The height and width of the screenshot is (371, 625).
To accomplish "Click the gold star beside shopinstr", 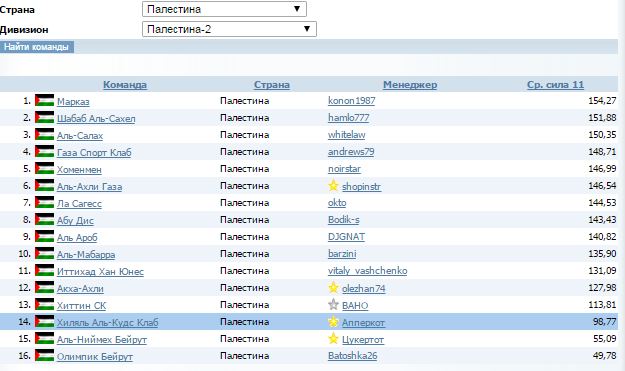I will [333, 186].
